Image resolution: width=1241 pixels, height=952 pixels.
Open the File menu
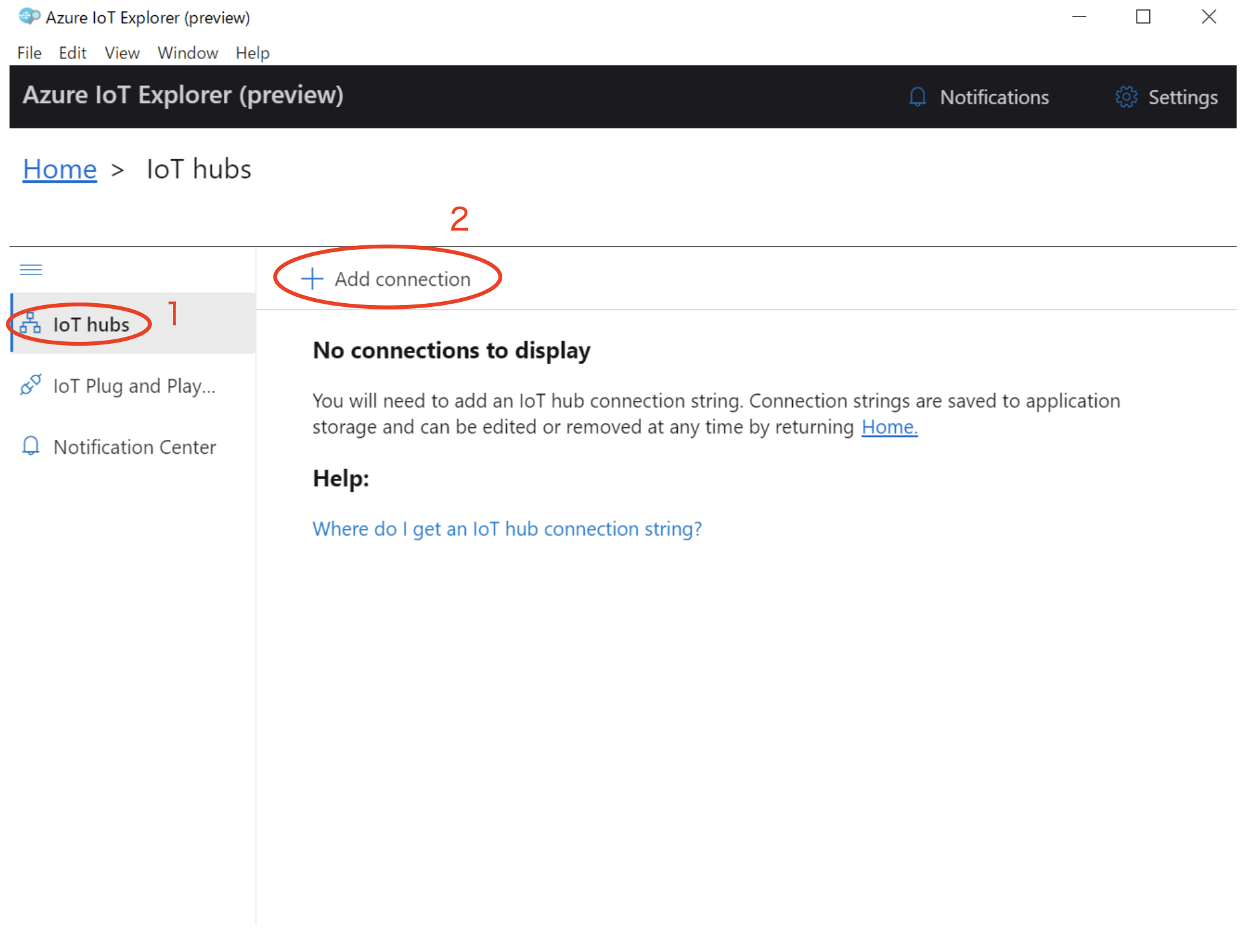[29, 53]
